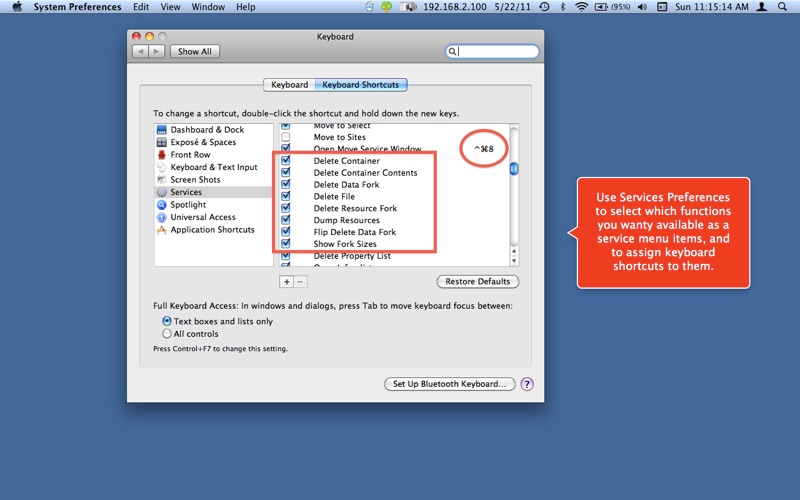Click the minus remove shortcut button
800x500 pixels.
301,282
